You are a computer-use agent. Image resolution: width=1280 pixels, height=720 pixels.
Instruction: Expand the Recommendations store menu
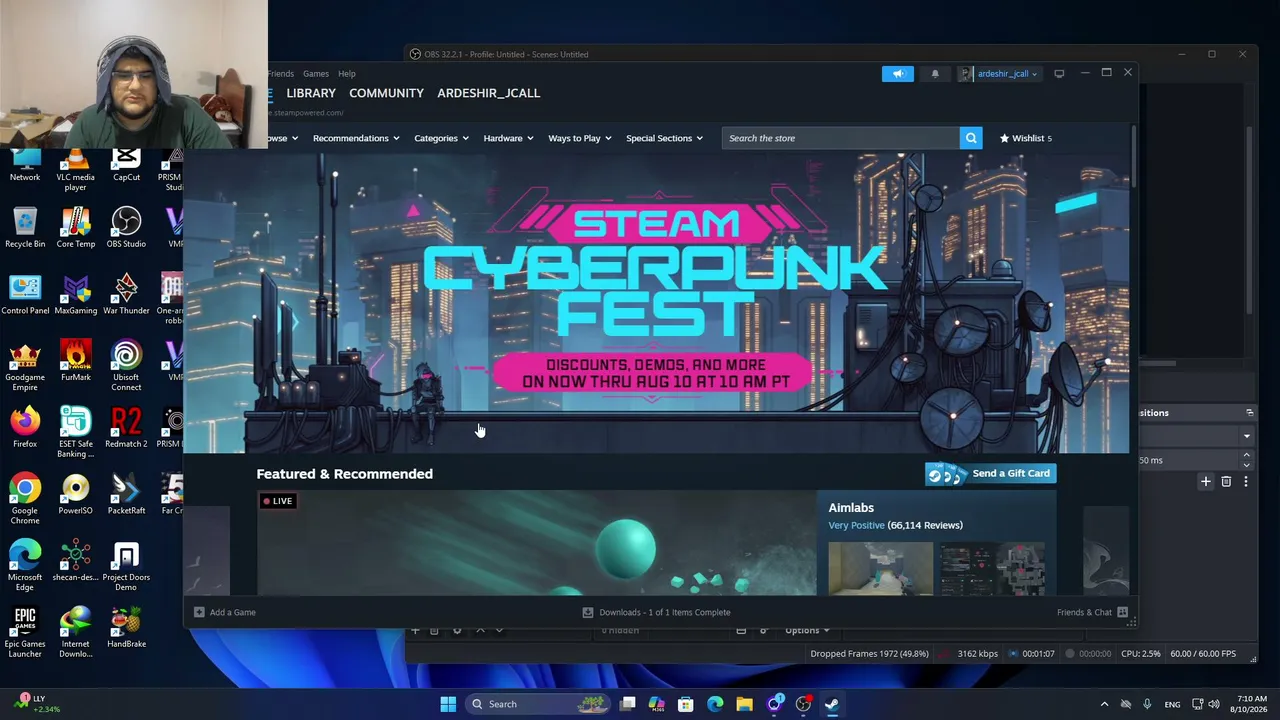[x=356, y=138]
